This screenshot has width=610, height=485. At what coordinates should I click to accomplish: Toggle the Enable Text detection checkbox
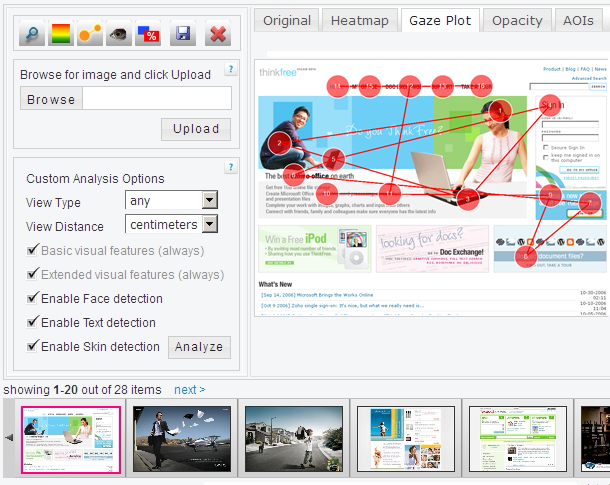[x=33, y=322]
